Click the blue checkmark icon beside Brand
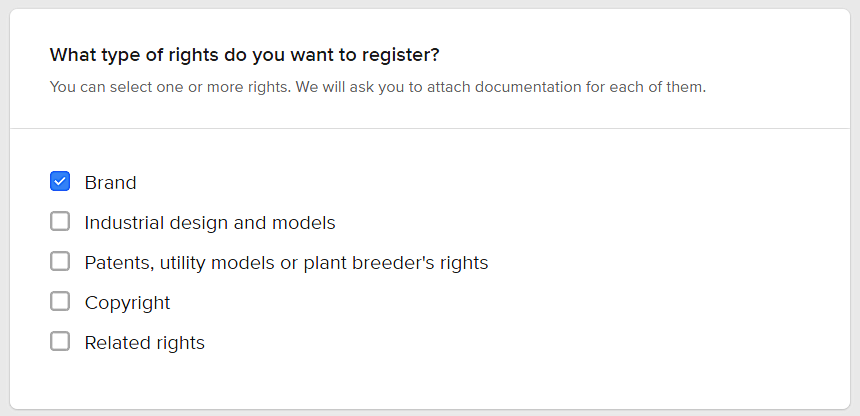This screenshot has width=860, height=416. pos(60,182)
